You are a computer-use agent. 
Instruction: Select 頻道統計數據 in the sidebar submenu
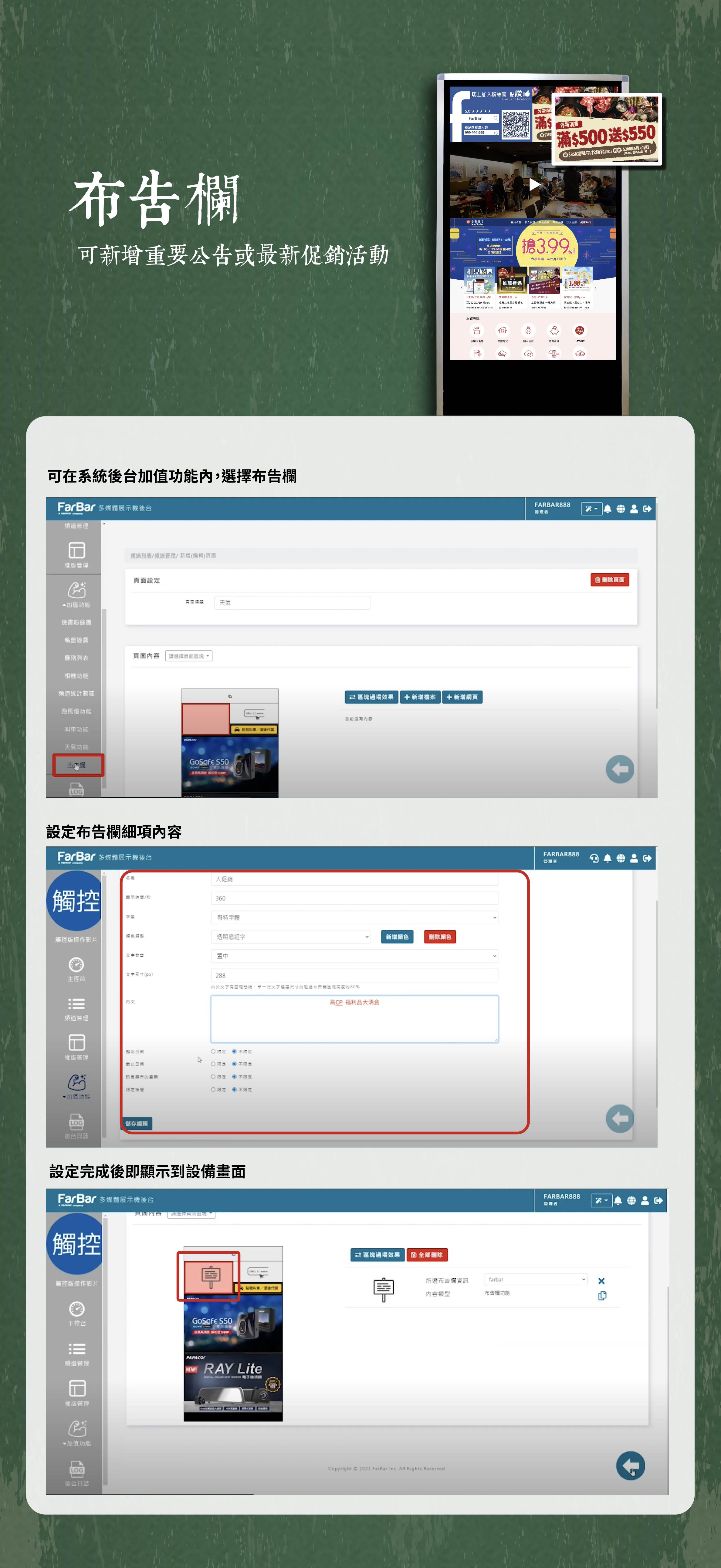point(76,693)
